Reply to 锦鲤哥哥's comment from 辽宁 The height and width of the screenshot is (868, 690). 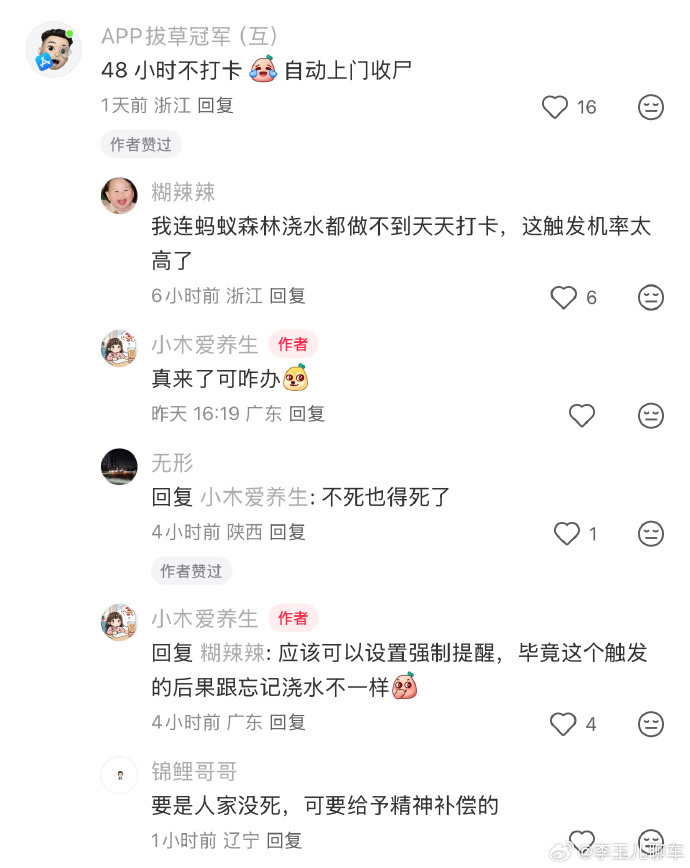point(284,840)
